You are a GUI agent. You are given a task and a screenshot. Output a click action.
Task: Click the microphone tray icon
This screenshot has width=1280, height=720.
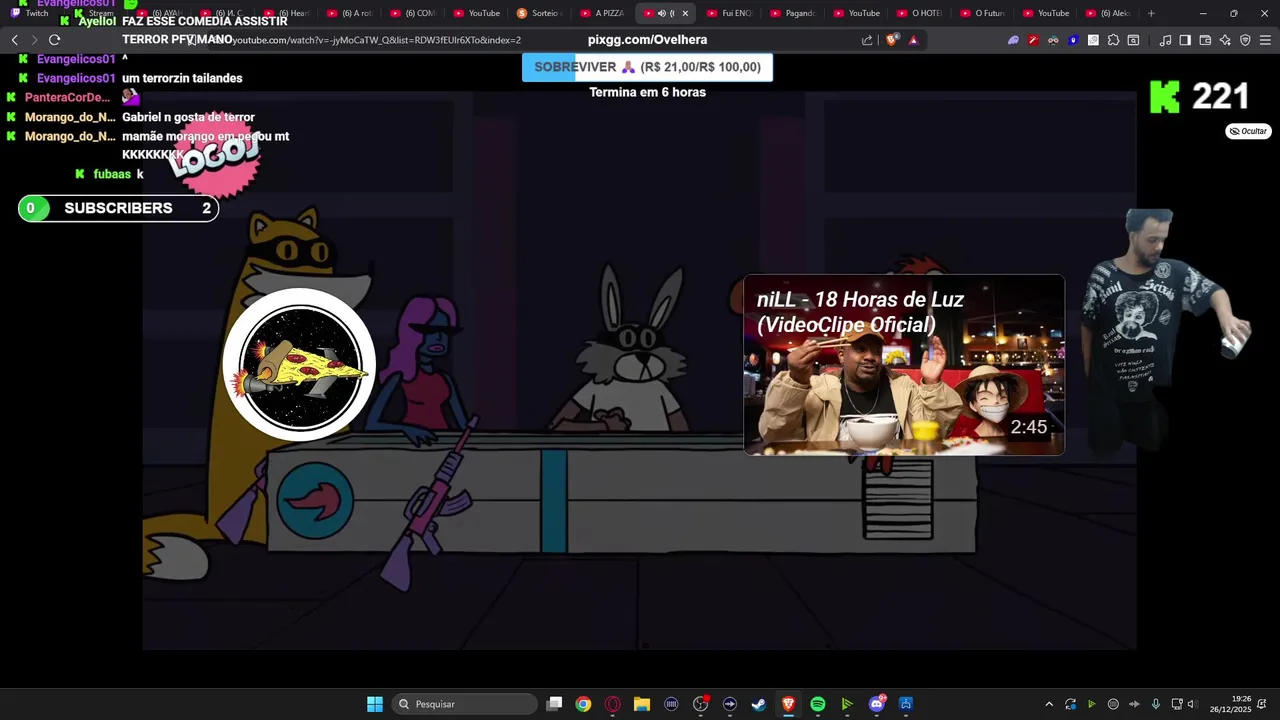[x=1155, y=704]
